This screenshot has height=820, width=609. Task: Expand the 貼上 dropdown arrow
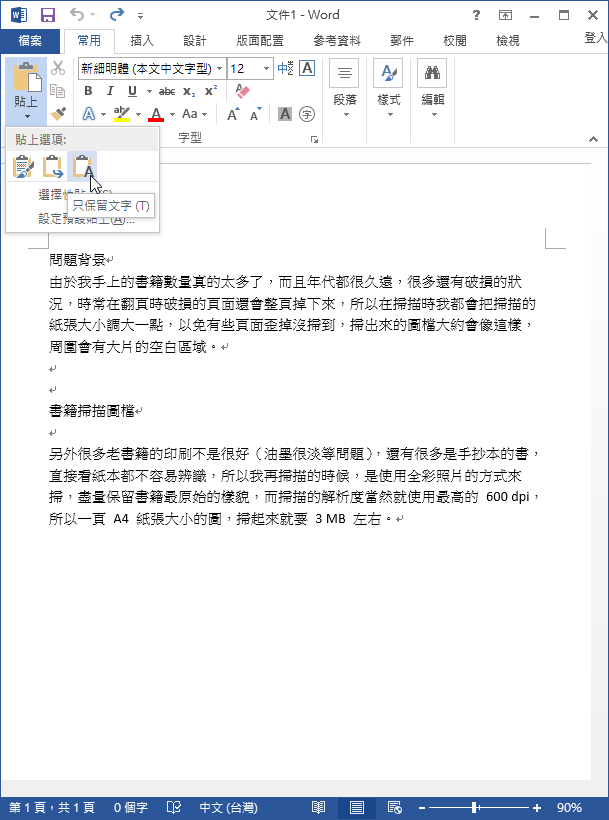27,117
